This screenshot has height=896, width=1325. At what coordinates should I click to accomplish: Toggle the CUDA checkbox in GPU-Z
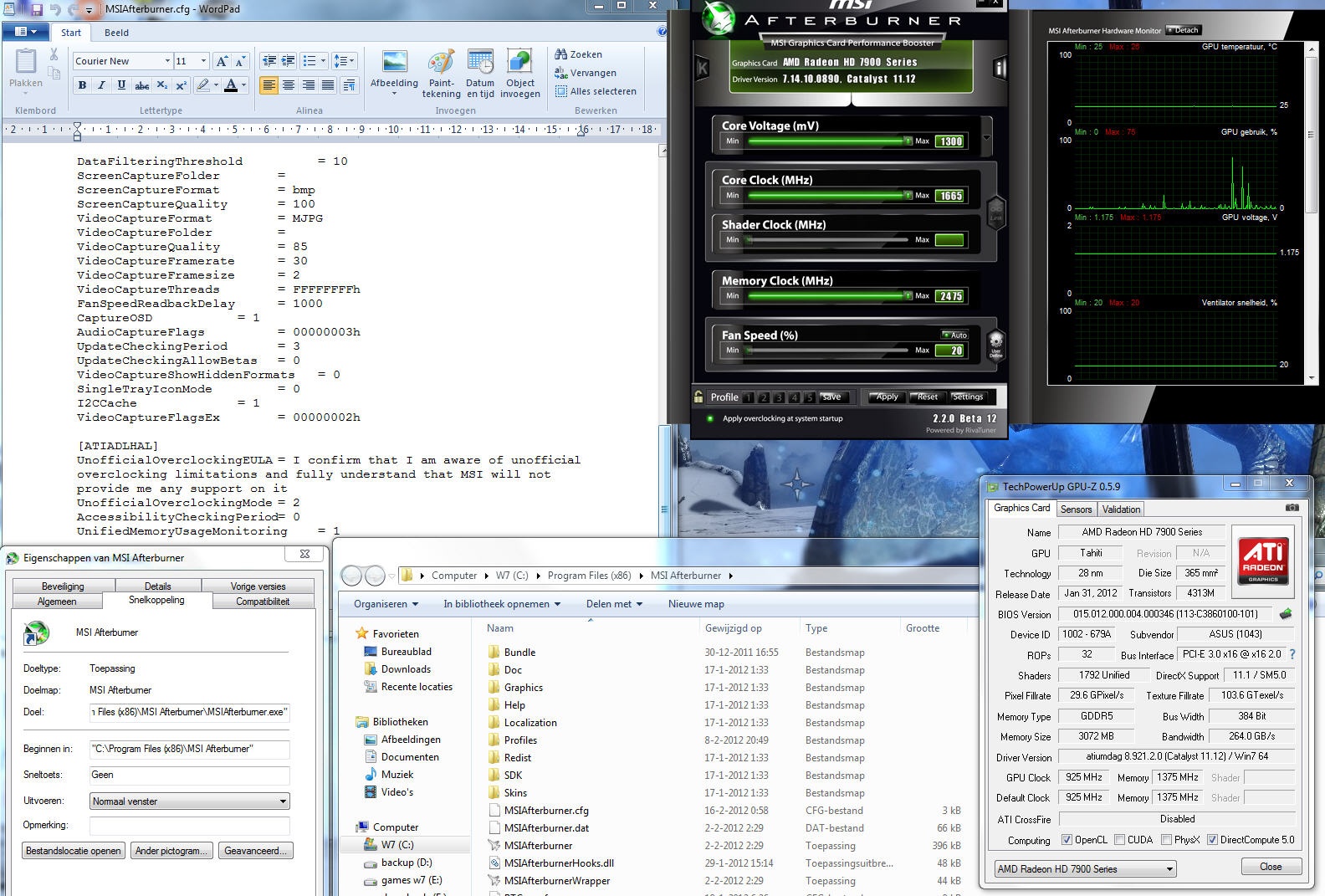click(1119, 840)
